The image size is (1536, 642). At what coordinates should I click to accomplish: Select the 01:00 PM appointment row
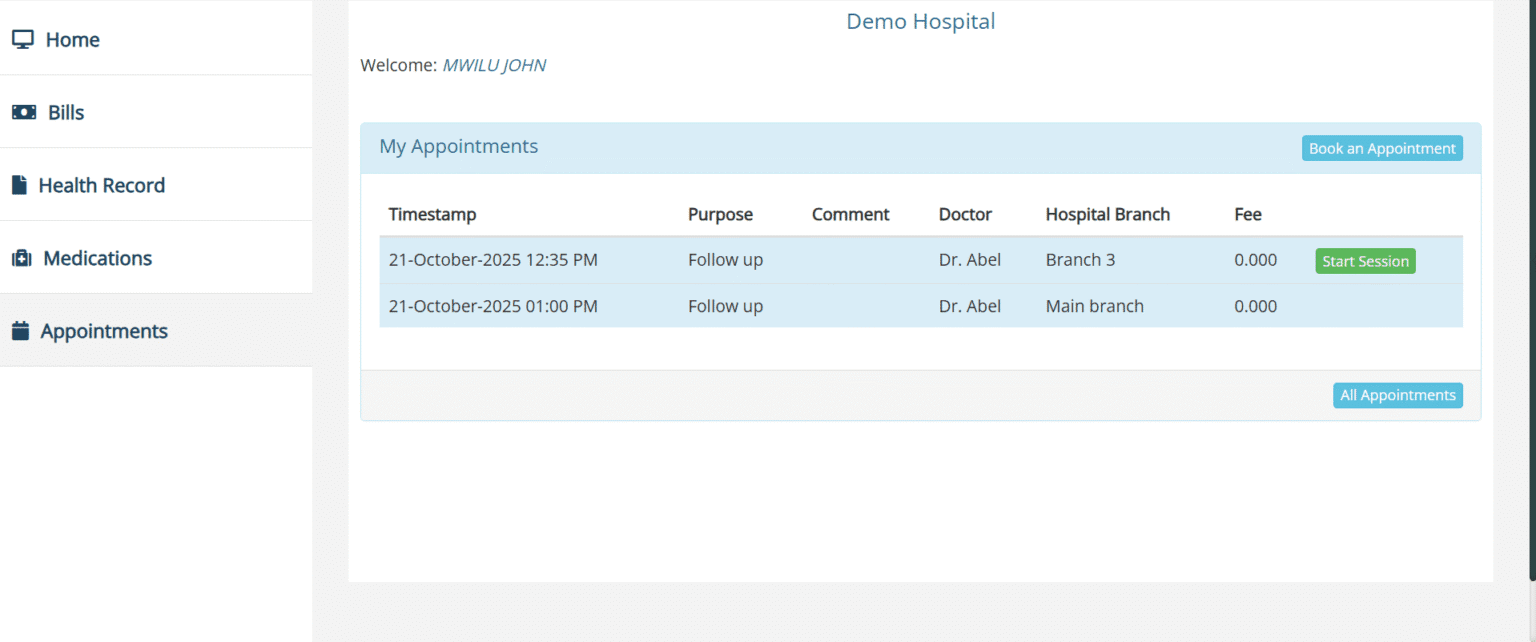point(493,306)
